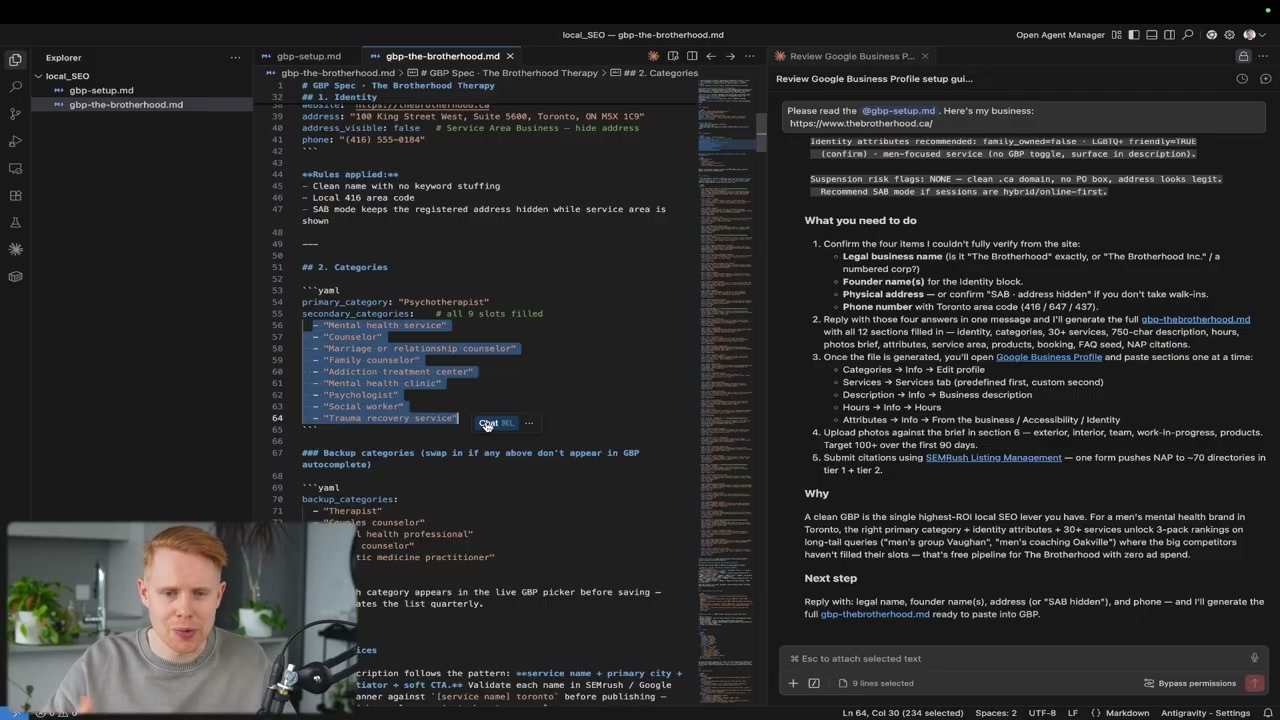Close the Review Google Business chat tab

(x=925, y=56)
